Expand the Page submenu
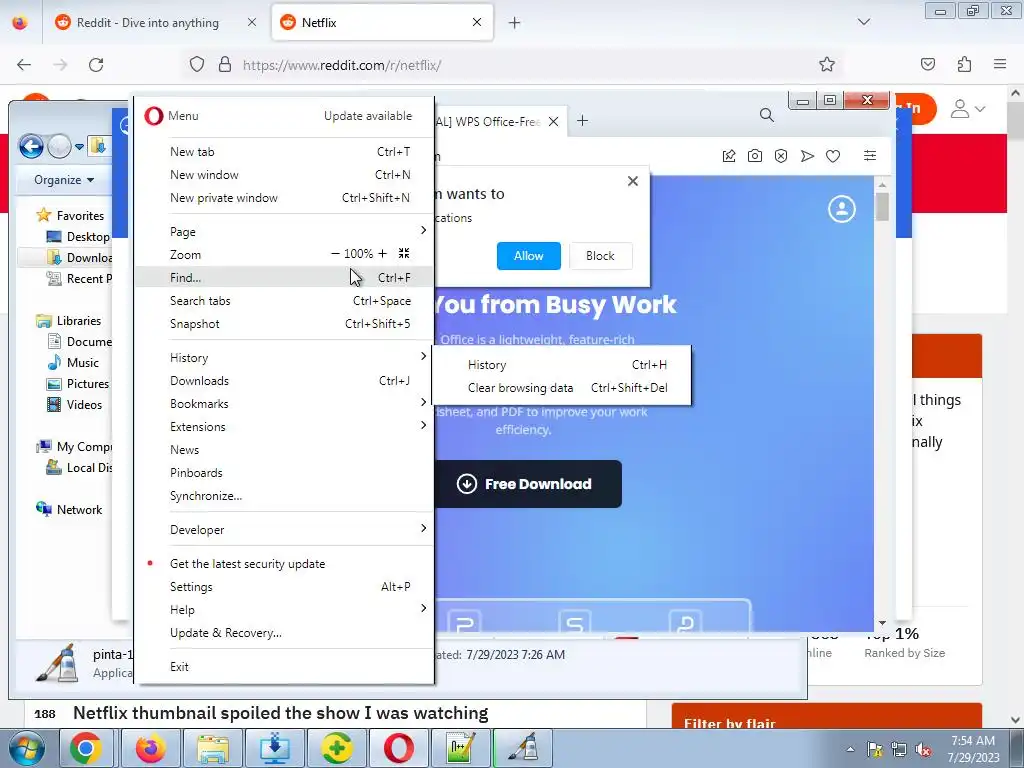Viewport: 1024px width, 768px height. 283,231
